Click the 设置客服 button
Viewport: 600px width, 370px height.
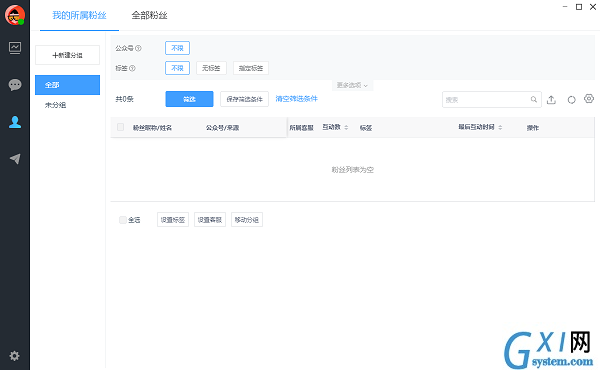pyautogui.click(x=210, y=220)
